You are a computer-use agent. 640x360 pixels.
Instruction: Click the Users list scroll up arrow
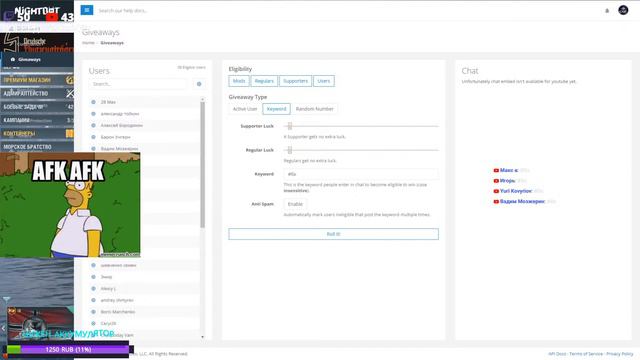point(202,99)
